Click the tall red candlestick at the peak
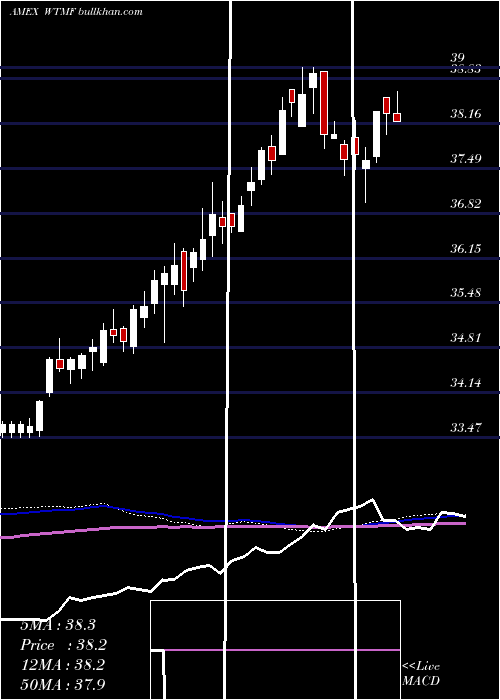Image resolution: width=500 pixels, height=700 pixels. coord(324,103)
